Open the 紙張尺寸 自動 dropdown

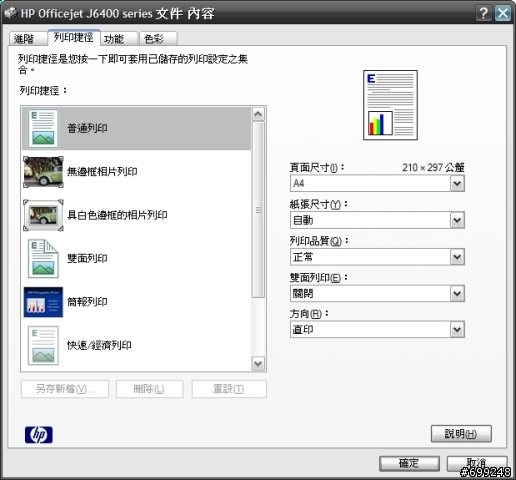[x=377, y=220]
